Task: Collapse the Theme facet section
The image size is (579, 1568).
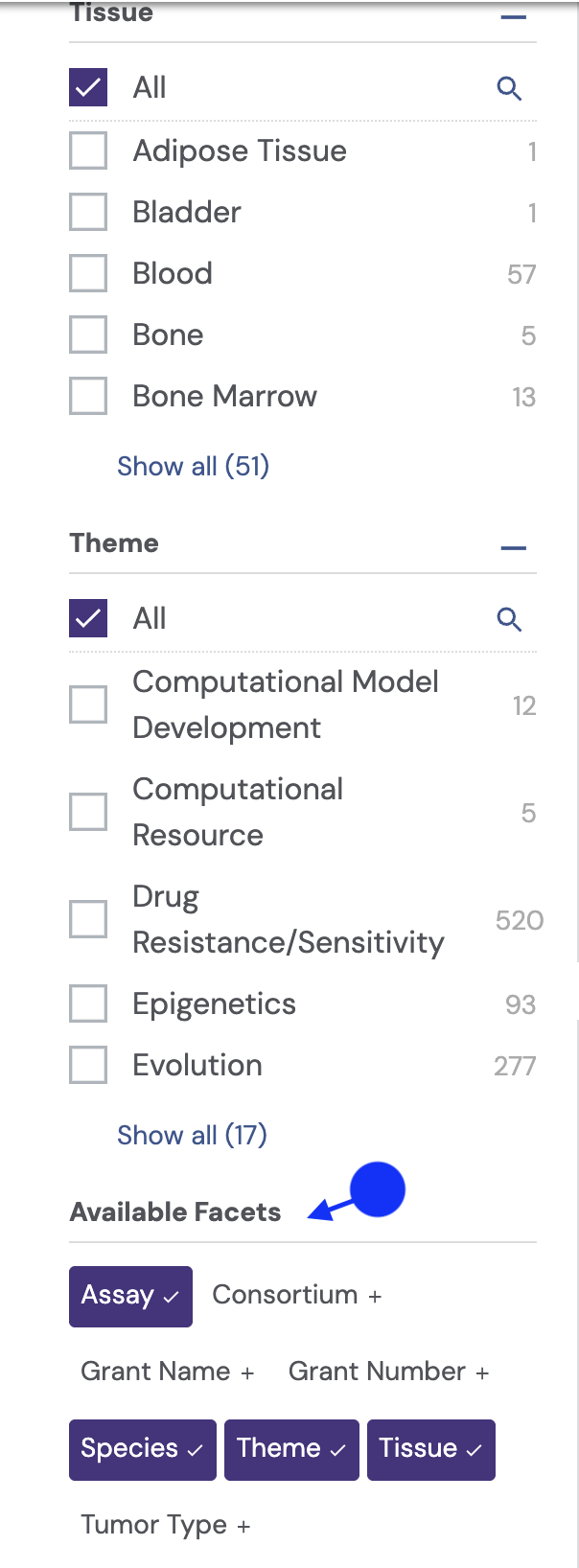Action: coord(514,547)
